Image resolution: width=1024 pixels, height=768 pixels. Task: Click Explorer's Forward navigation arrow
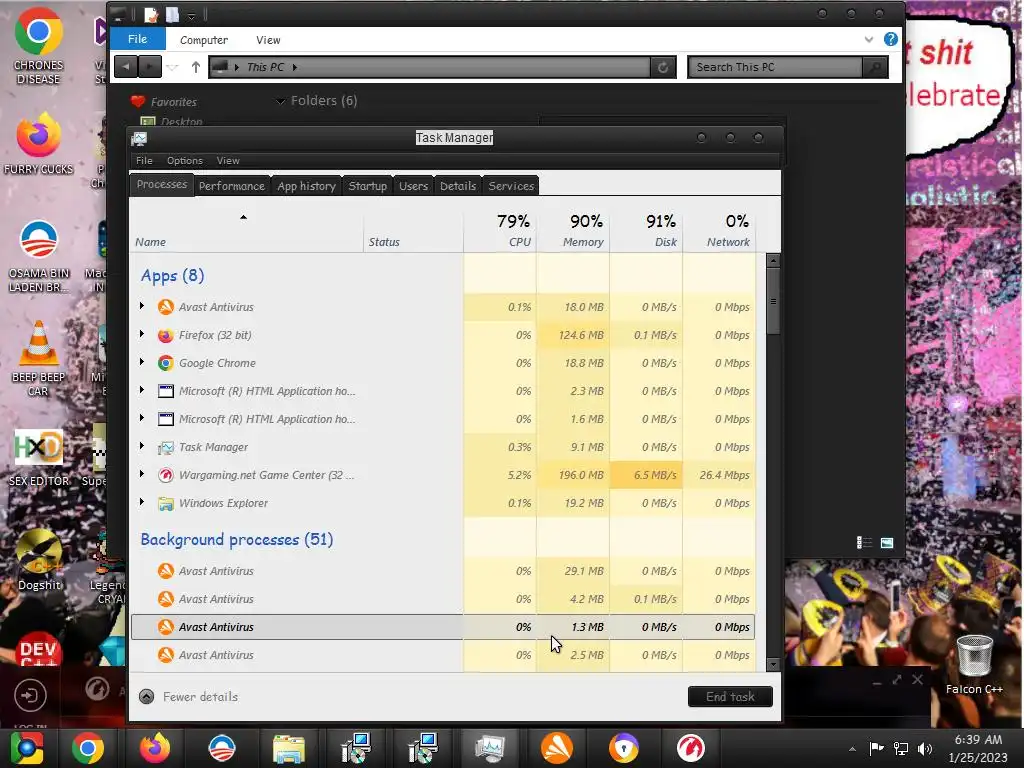150,67
